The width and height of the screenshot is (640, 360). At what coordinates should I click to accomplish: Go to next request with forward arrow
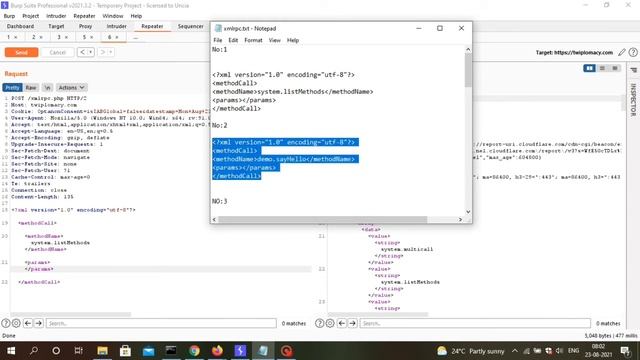102,52
